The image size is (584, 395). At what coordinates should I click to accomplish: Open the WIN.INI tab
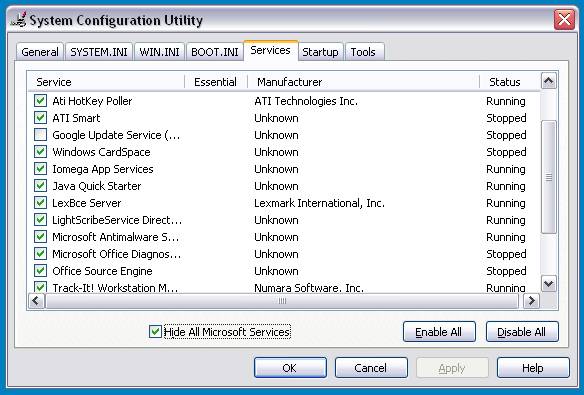[x=159, y=52]
